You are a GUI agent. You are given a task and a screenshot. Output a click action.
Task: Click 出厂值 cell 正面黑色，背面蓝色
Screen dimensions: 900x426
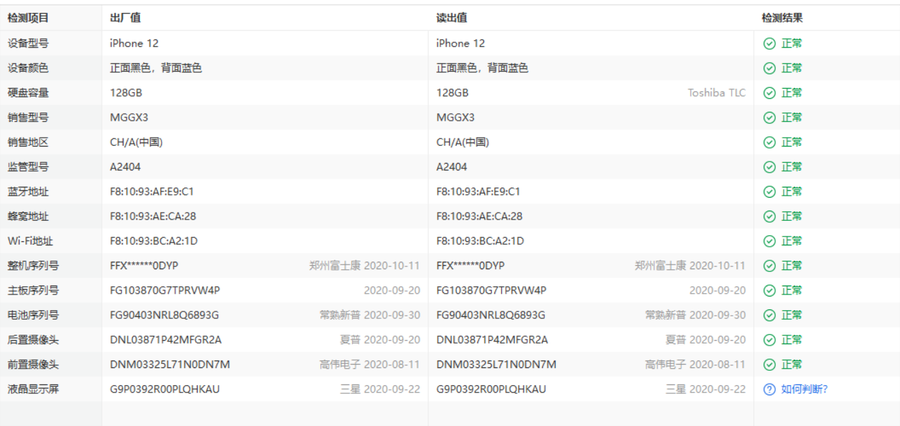[156, 68]
